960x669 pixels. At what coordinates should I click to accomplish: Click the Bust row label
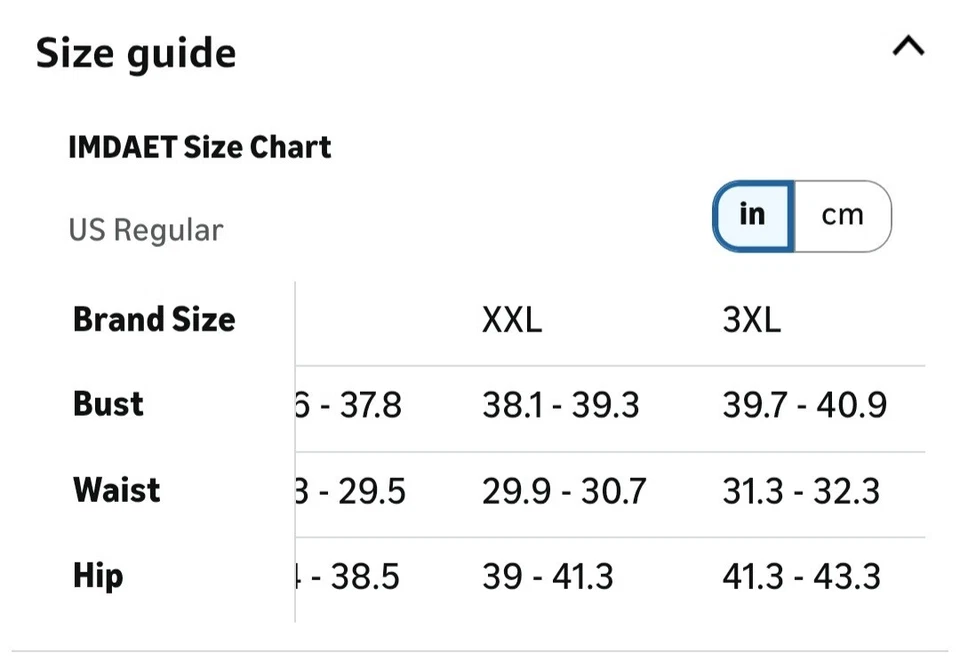108,405
